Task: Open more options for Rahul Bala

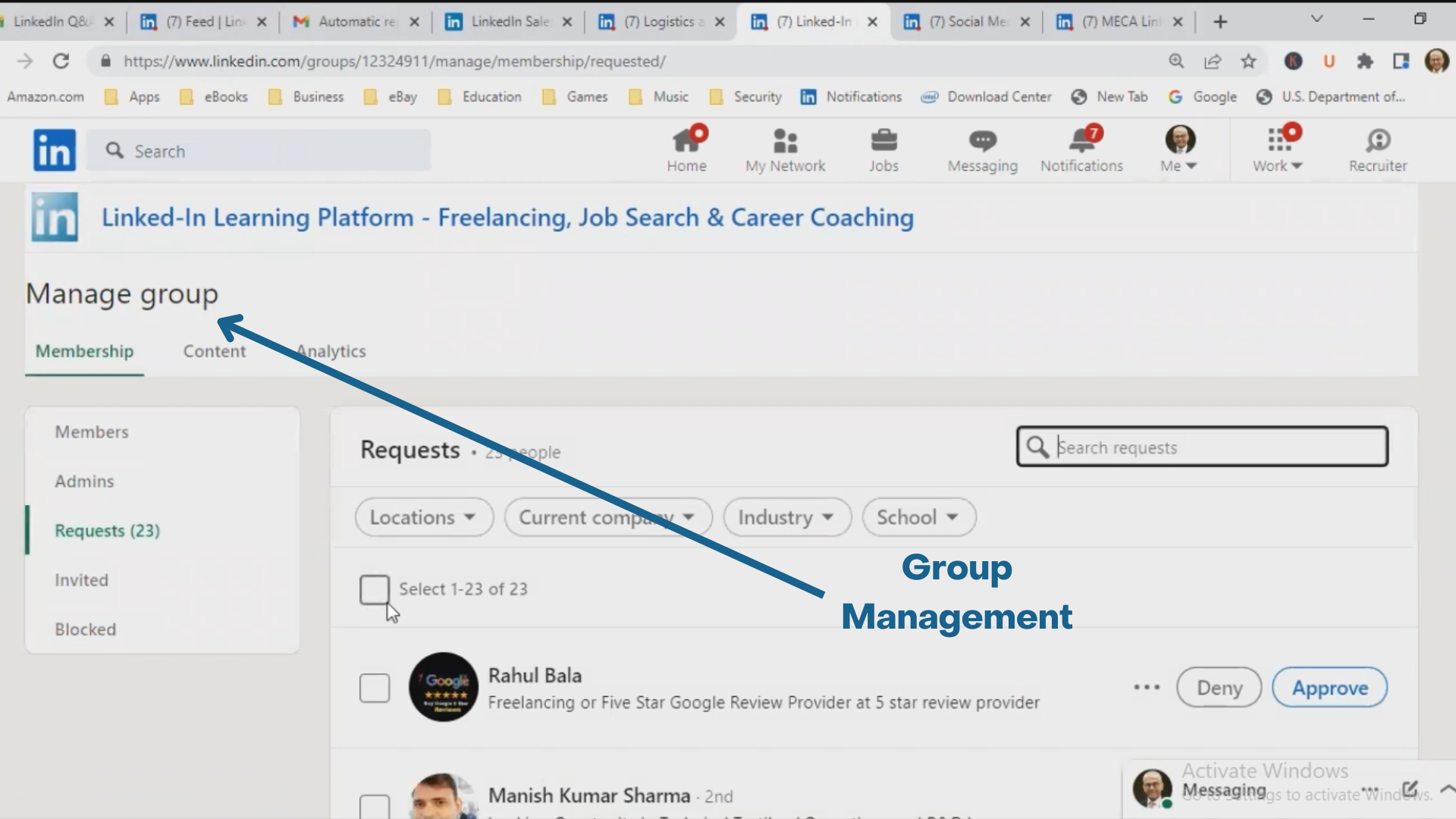Action: 1147,687
